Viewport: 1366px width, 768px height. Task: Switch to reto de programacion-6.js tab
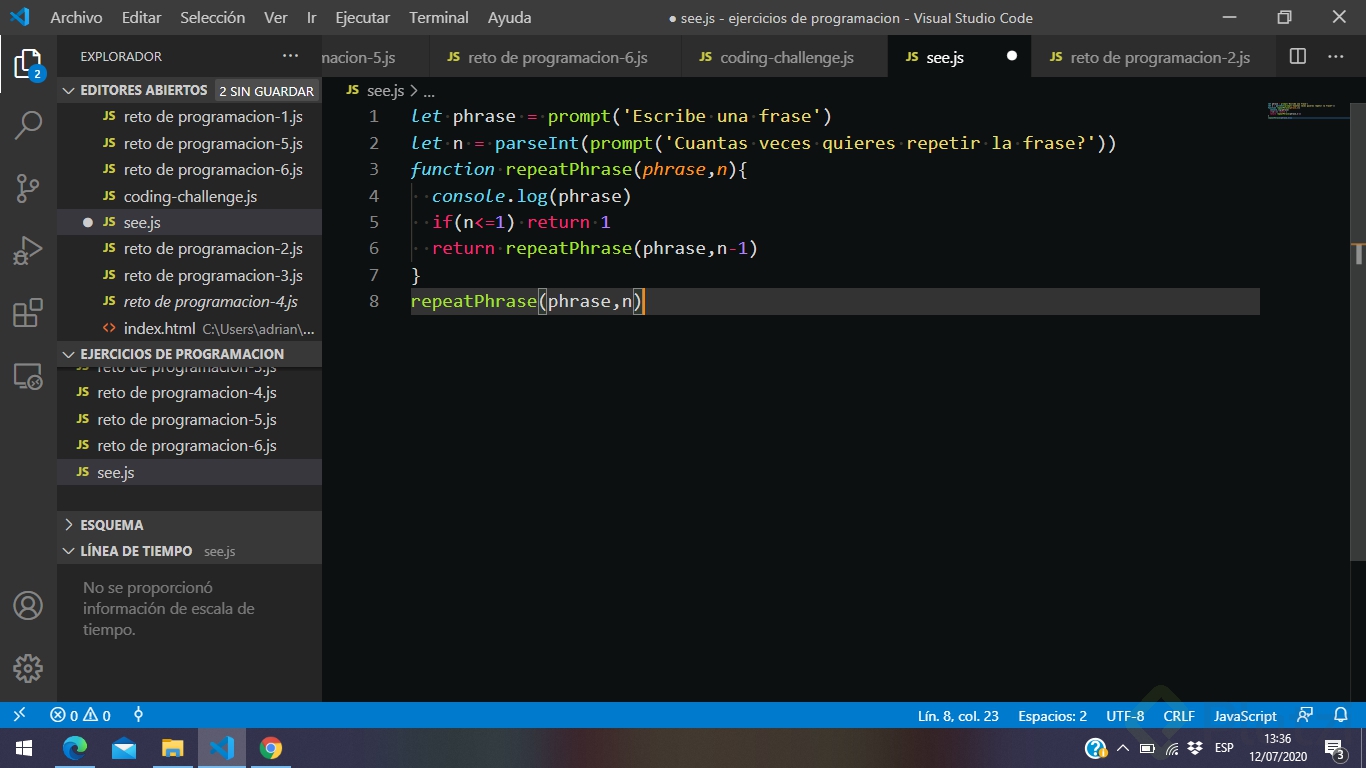pyautogui.click(x=555, y=57)
